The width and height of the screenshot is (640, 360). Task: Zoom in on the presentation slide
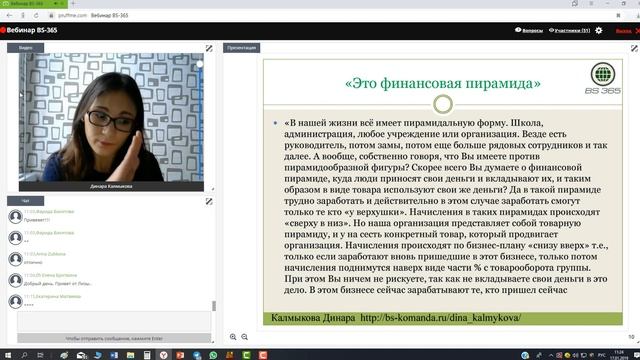coord(233,337)
